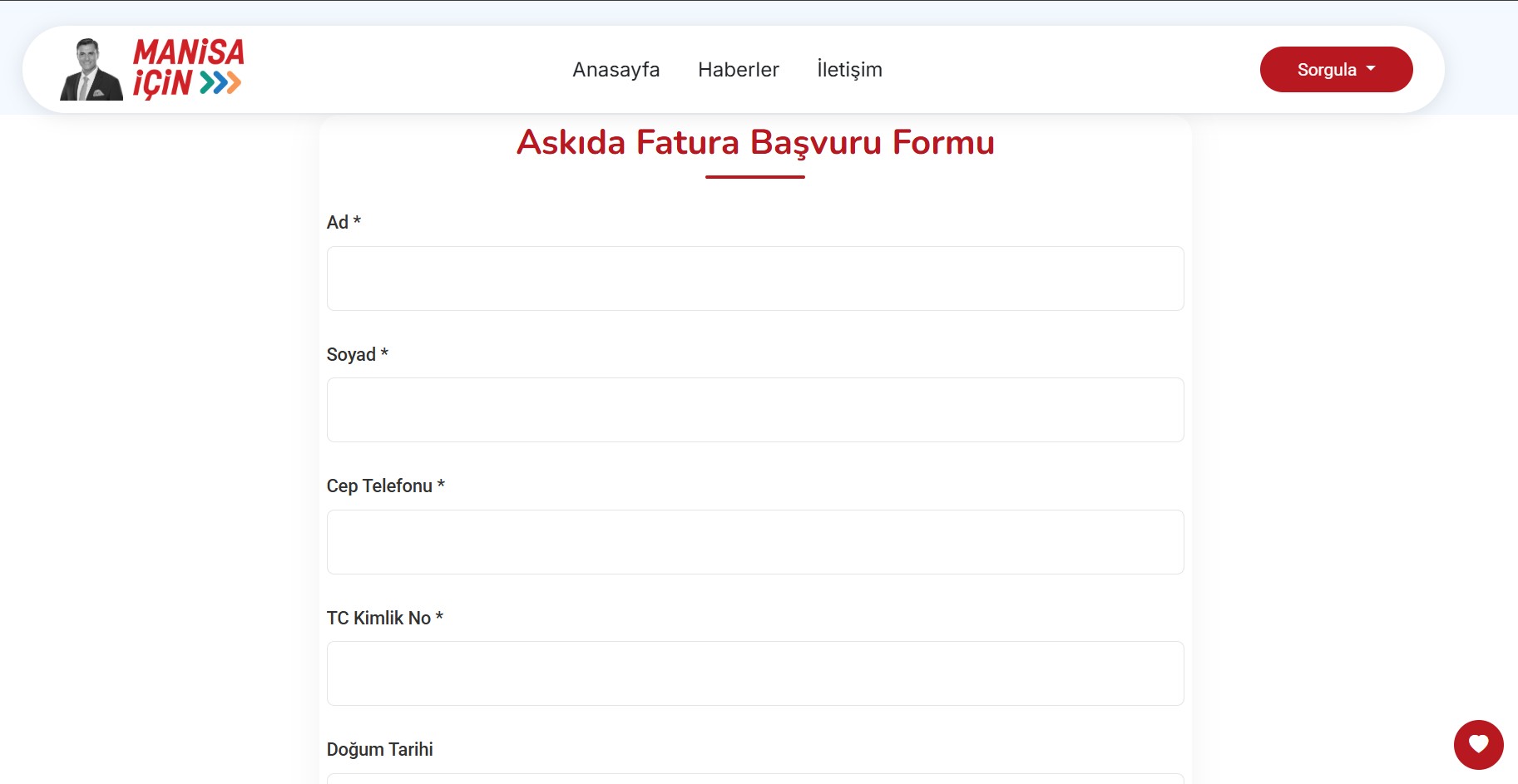Click the red heart floating button
The image size is (1518, 784).
[1478, 744]
